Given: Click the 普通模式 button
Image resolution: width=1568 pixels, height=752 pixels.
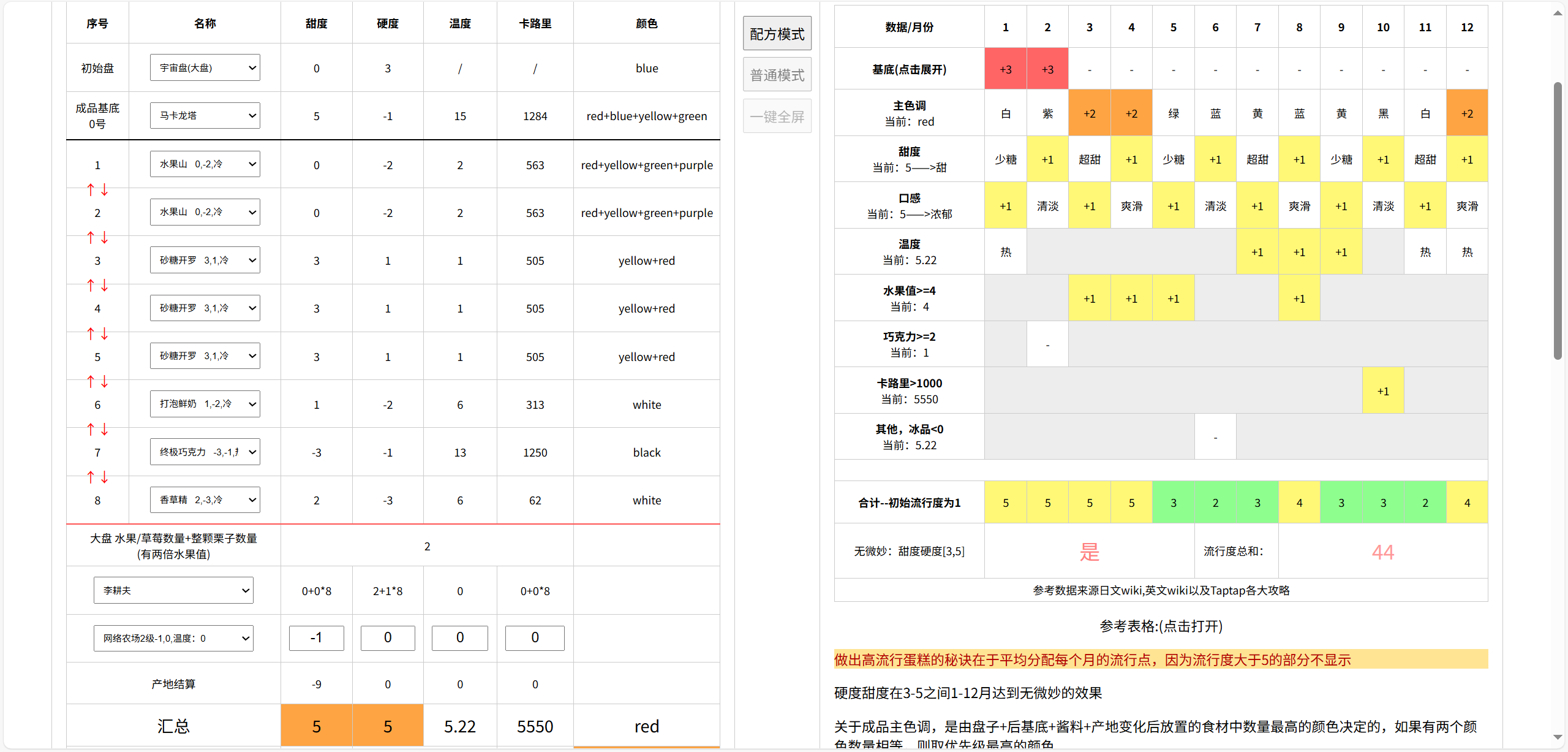Looking at the screenshot, I should point(777,75).
